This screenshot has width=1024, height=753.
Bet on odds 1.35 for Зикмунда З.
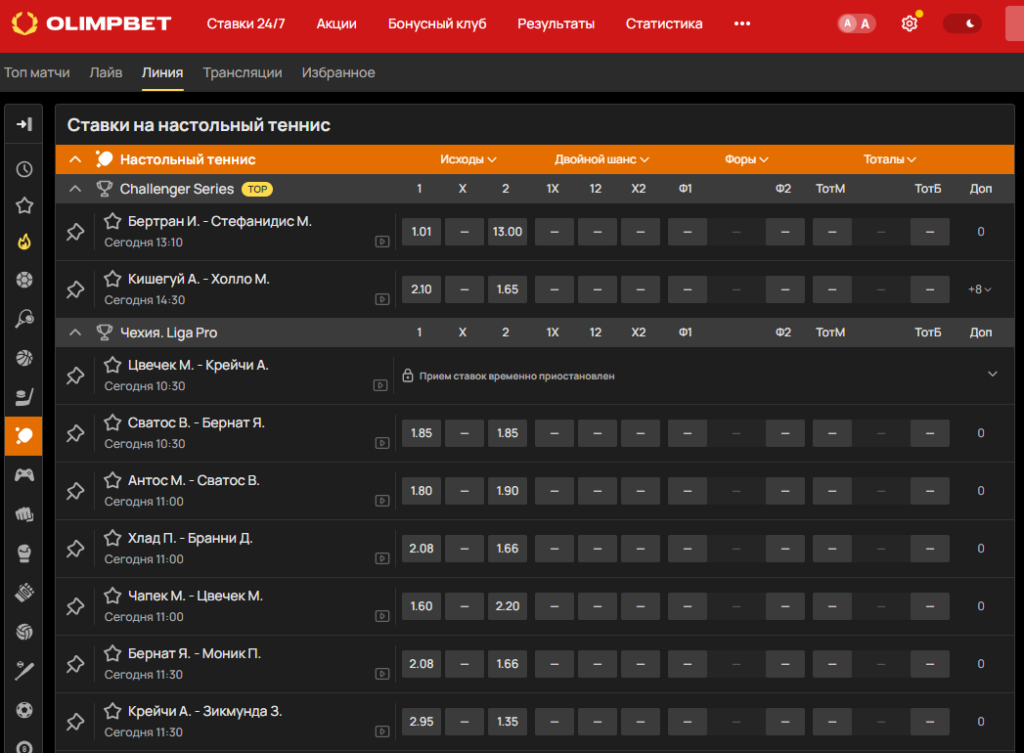[507, 722]
